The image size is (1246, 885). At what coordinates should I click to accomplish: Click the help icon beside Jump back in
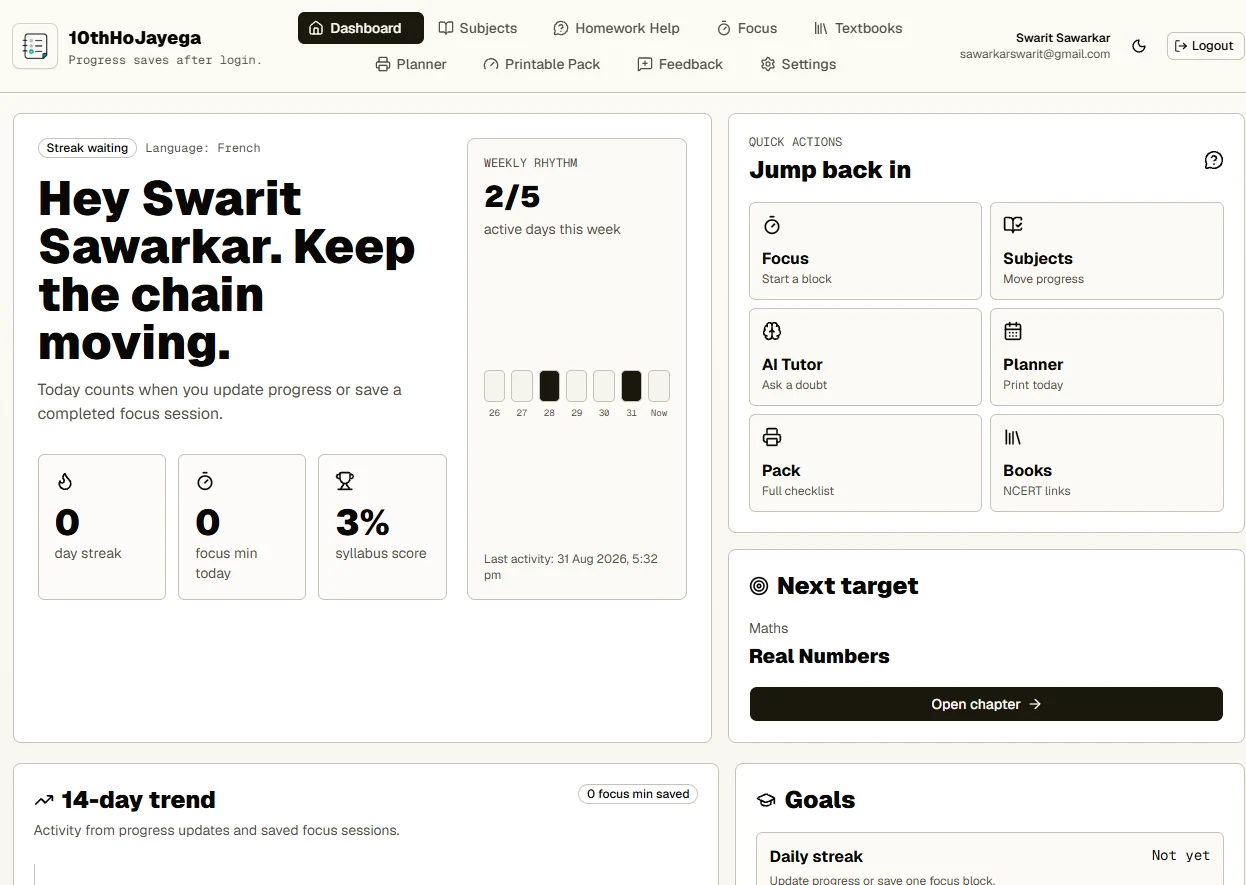pyautogui.click(x=1214, y=160)
